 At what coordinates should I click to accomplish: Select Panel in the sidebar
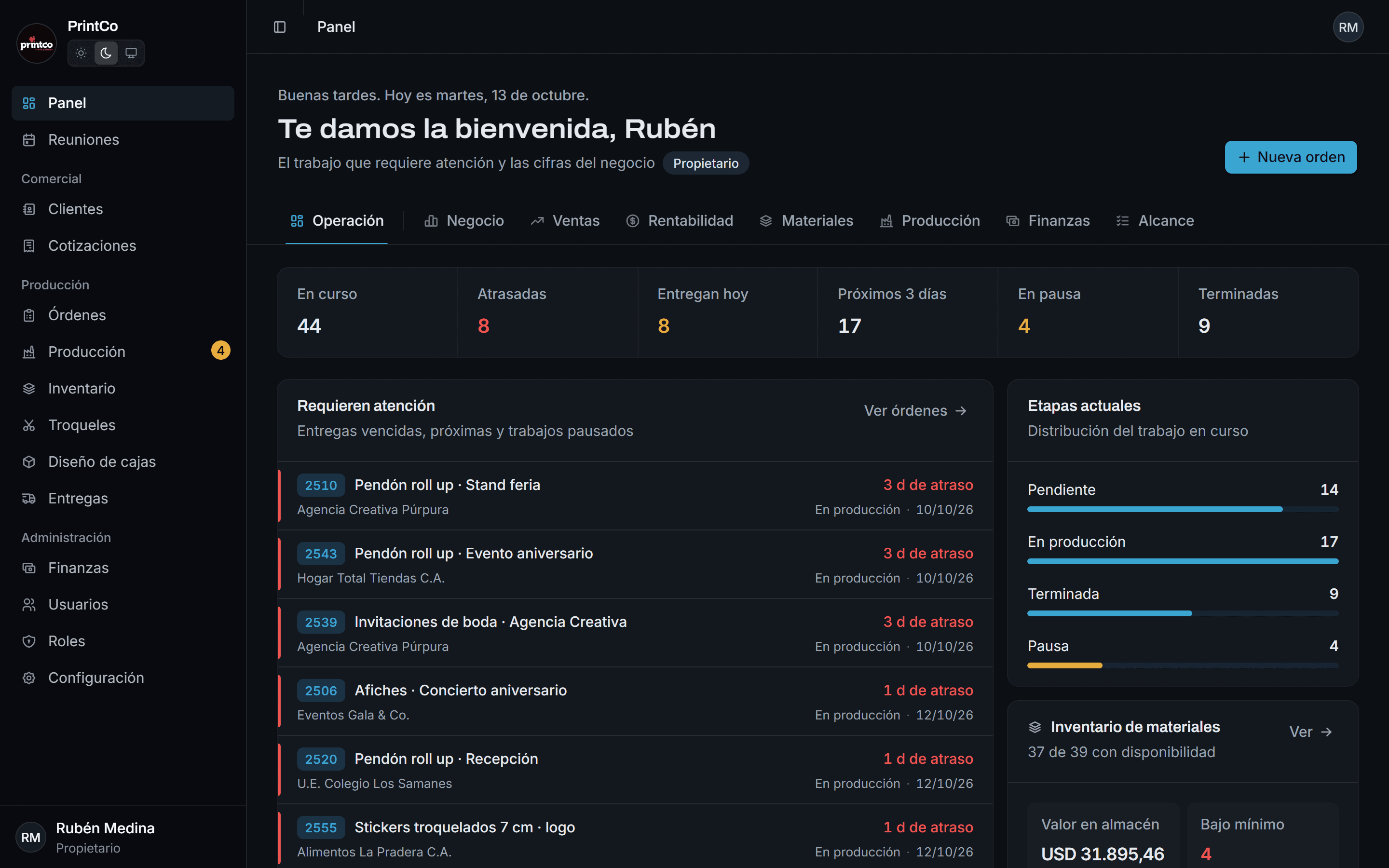click(123, 103)
